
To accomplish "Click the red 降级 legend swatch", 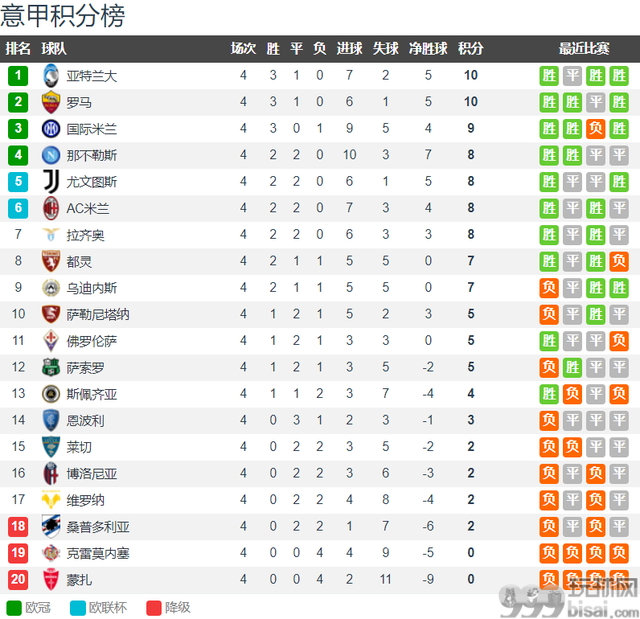I will tap(154, 608).
